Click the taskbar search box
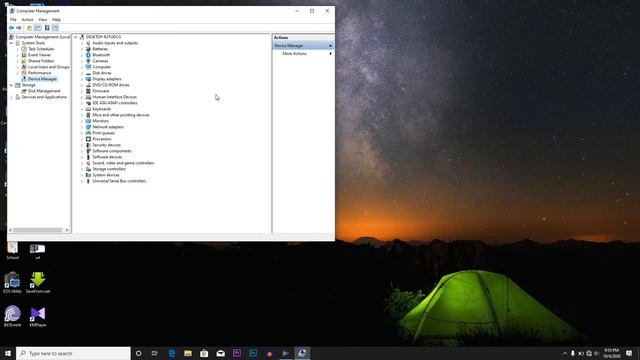The height and width of the screenshot is (360, 640). point(73,353)
